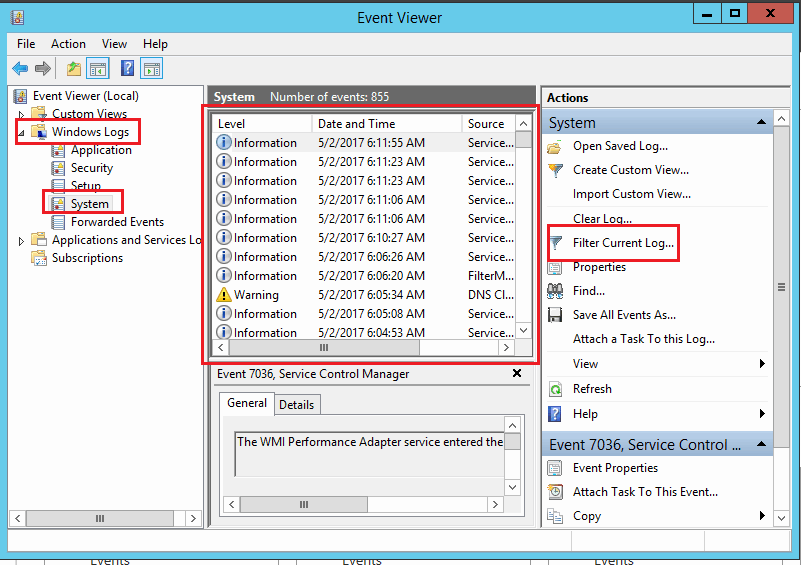Switch to the General tab

pyautogui.click(x=247, y=403)
